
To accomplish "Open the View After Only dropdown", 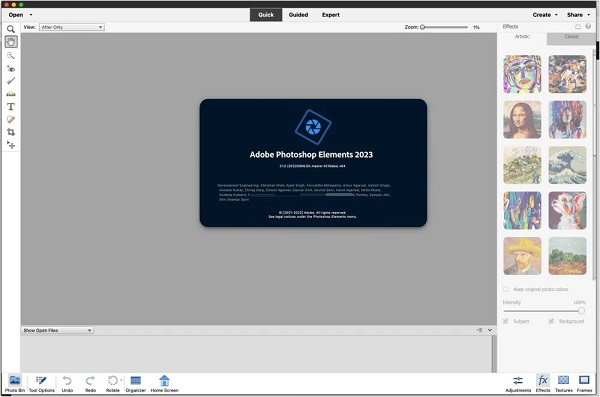I will click(x=72, y=27).
